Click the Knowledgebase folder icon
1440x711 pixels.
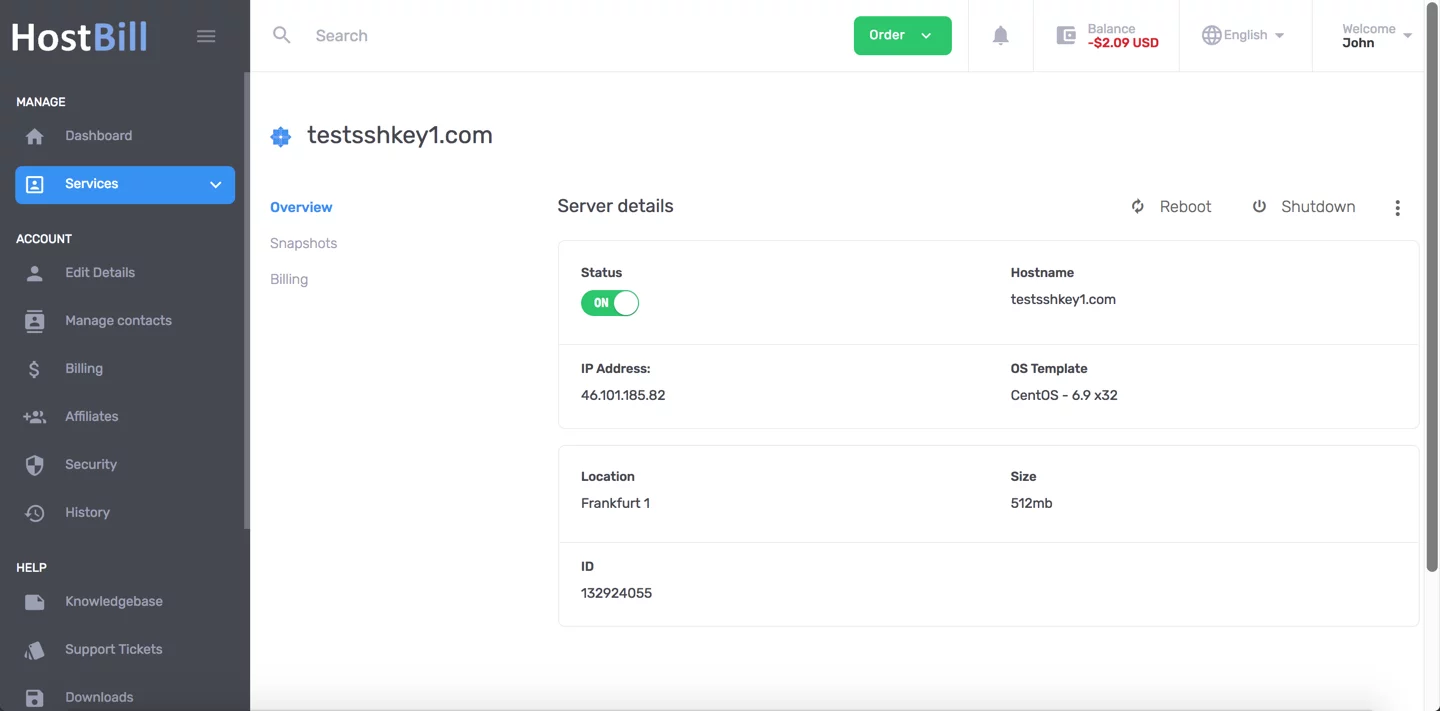tap(35, 602)
